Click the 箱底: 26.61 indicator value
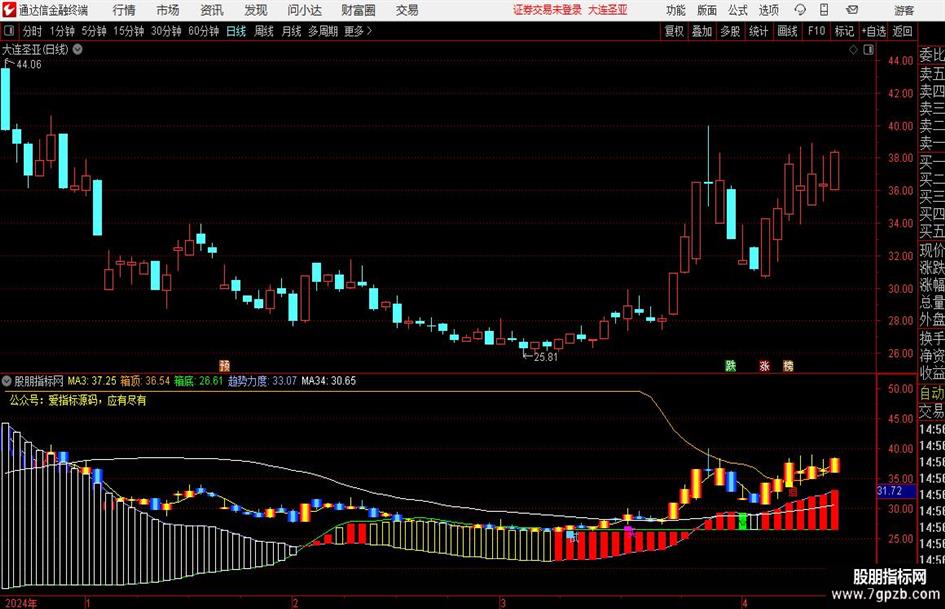945x609 pixels. [x=199, y=381]
